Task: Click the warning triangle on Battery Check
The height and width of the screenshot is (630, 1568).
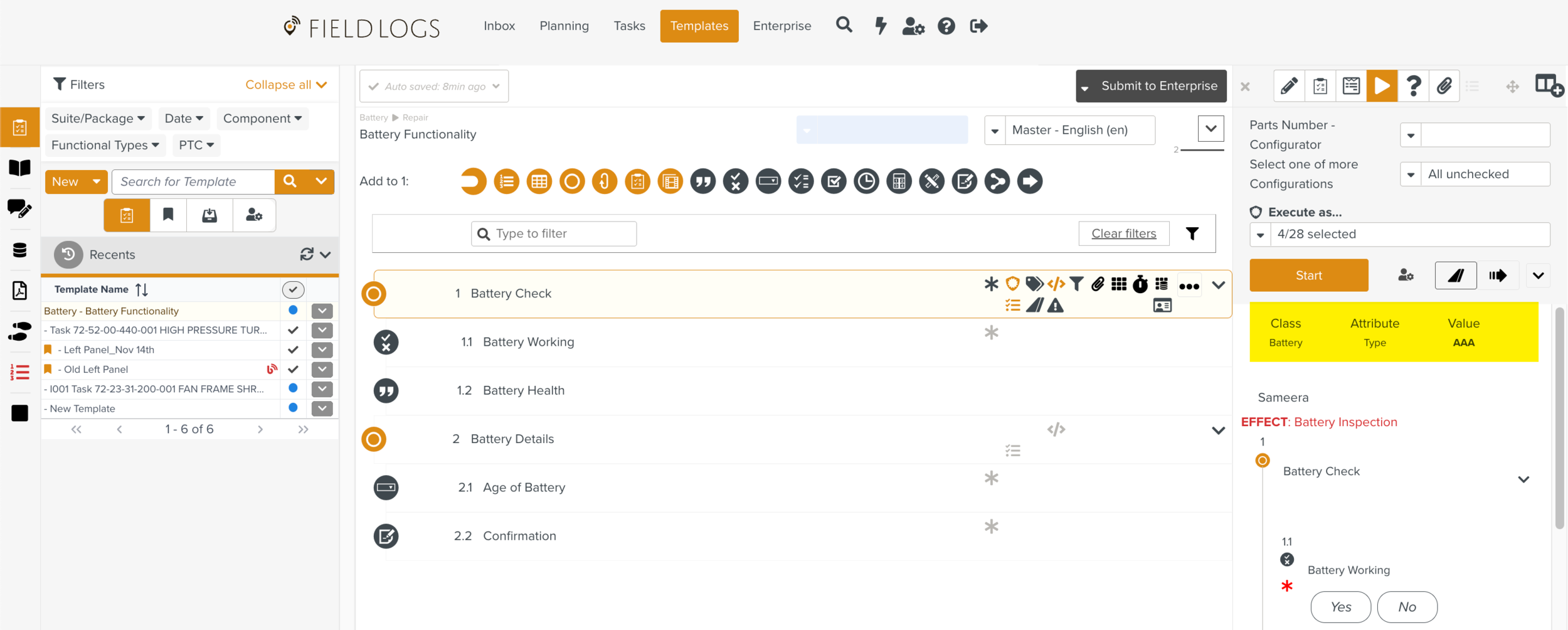Action: point(1056,305)
